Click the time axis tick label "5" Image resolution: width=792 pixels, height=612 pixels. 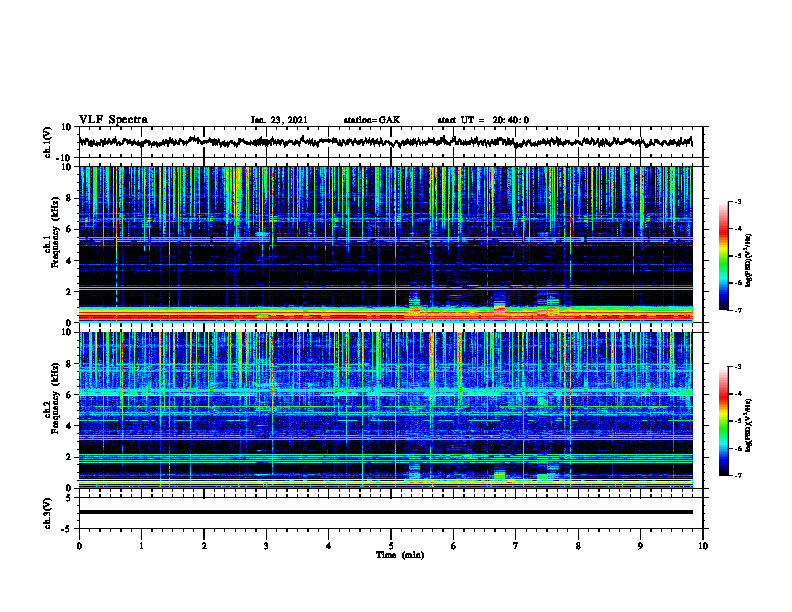point(391,545)
